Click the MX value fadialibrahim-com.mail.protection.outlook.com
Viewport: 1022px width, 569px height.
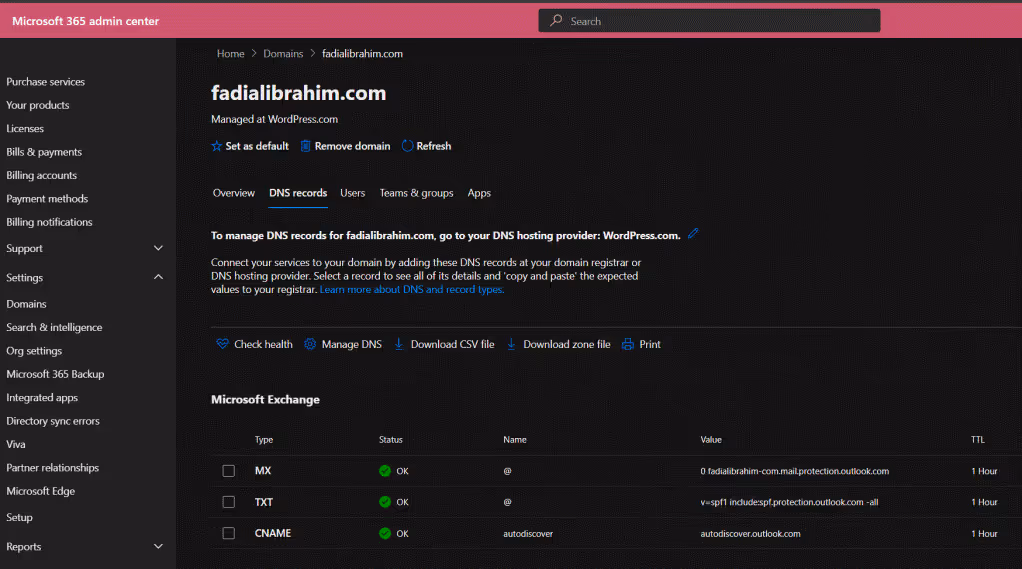pyautogui.click(x=795, y=471)
